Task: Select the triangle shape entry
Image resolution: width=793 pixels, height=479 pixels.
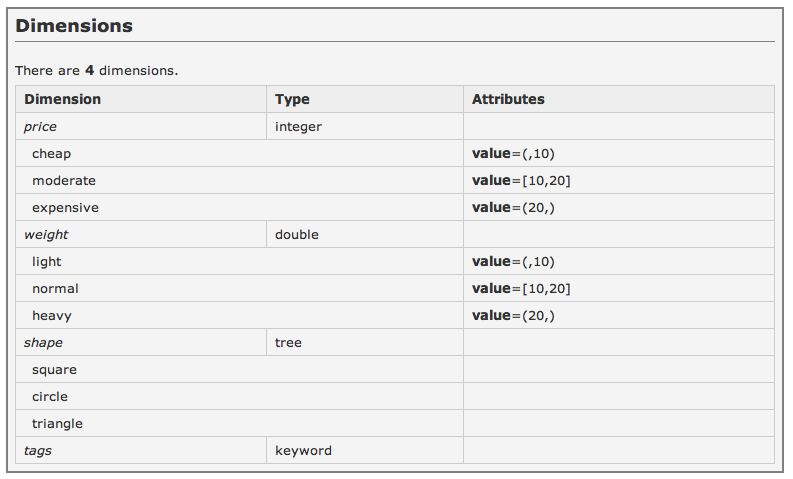Action: pyautogui.click(x=57, y=424)
